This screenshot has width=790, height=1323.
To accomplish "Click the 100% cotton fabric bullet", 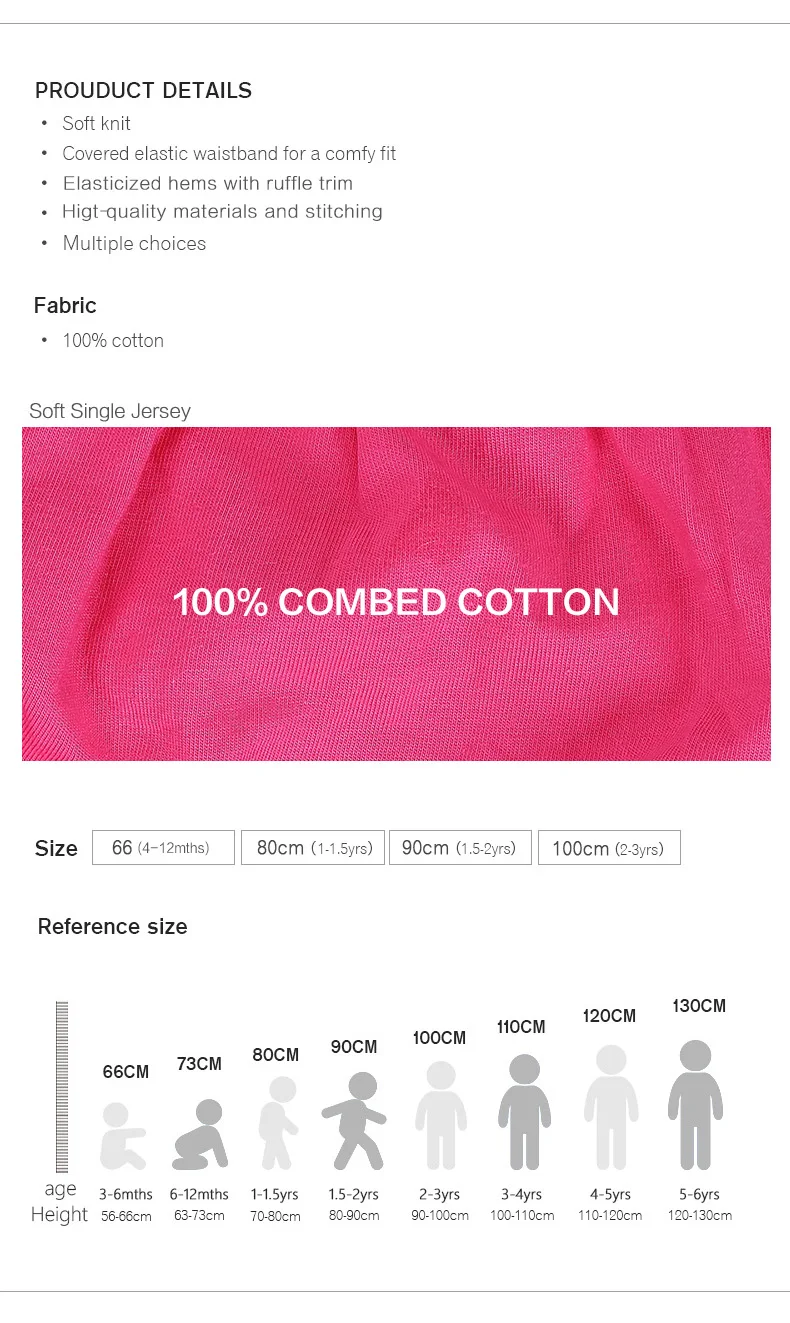I will point(113,340).
